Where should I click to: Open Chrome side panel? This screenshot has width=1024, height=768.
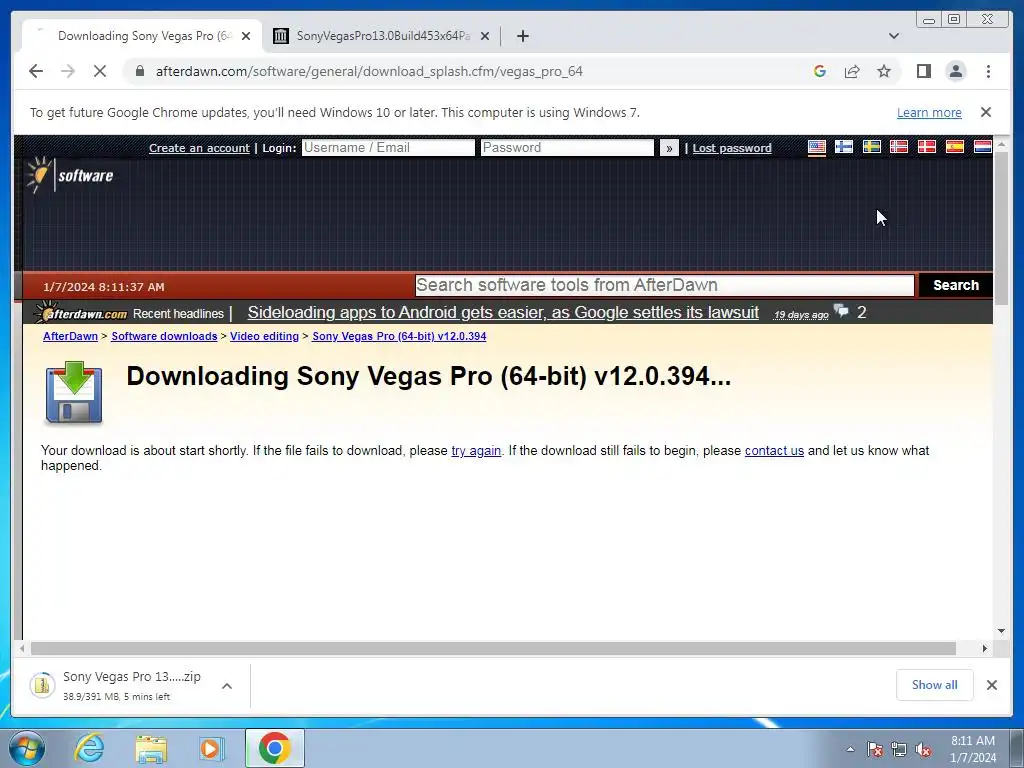pos(923,71)
